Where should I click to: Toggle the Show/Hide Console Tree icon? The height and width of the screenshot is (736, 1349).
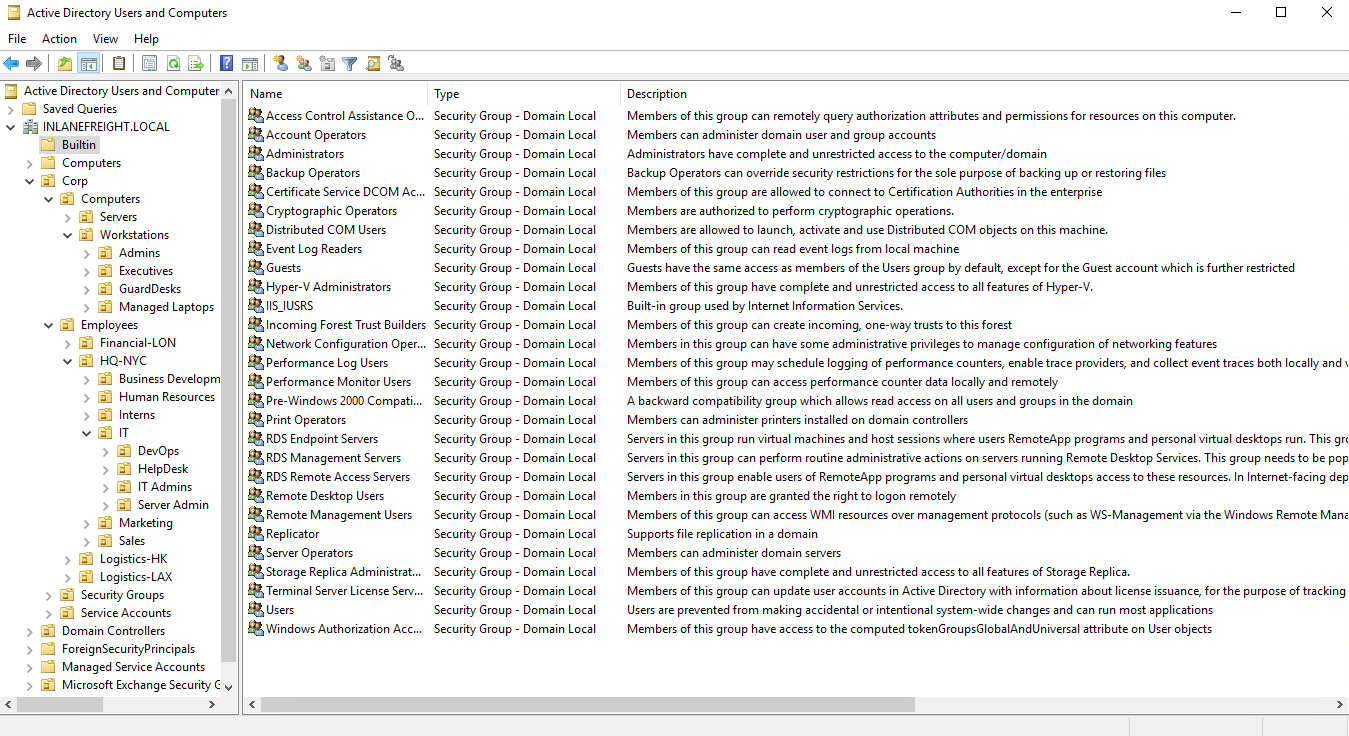point(89,64)
